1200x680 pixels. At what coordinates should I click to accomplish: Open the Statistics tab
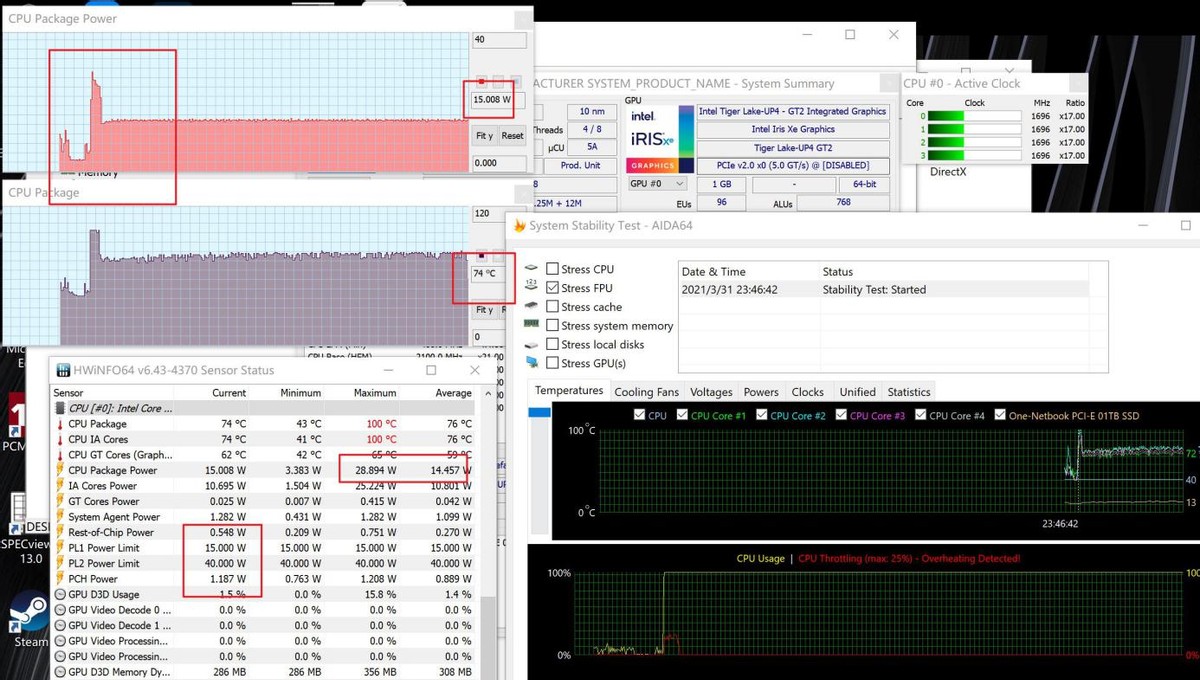point(908,392)
